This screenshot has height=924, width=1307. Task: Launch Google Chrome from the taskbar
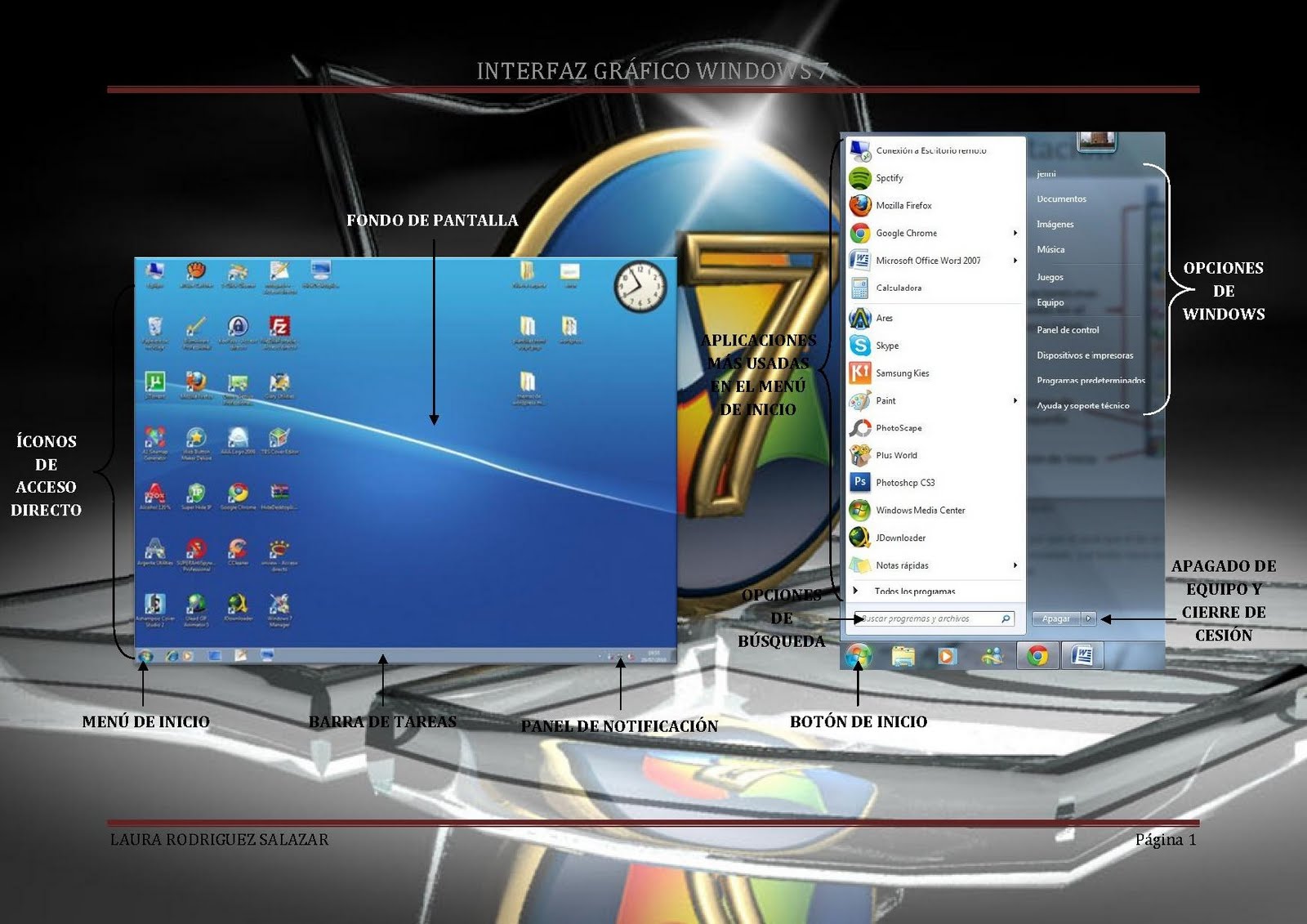1037,654
